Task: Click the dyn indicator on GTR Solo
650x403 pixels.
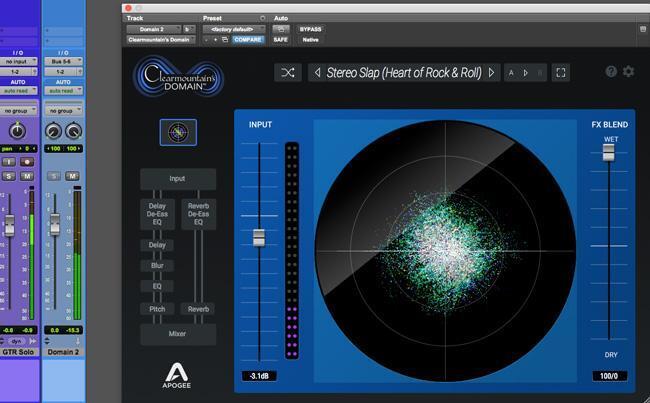Action: [x=16, y=341]
